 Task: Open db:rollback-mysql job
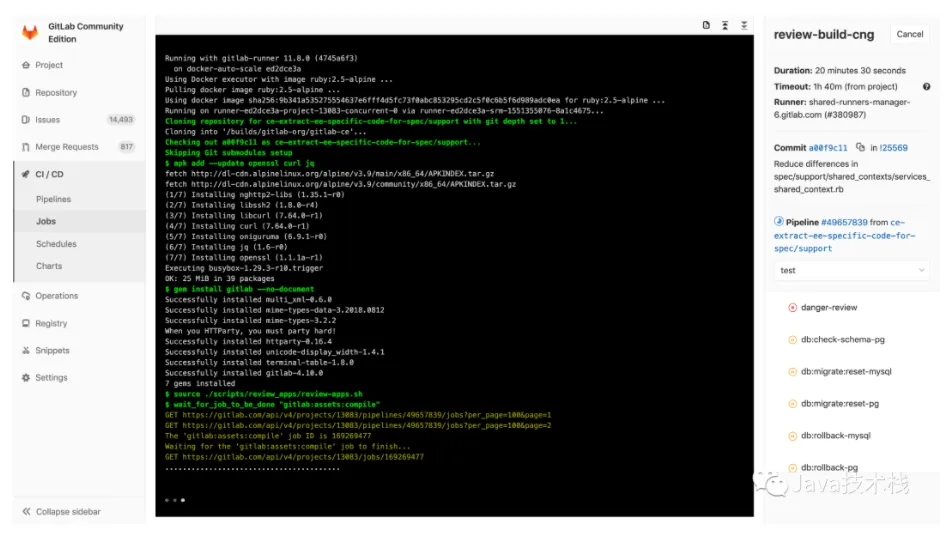pos(836,436)
